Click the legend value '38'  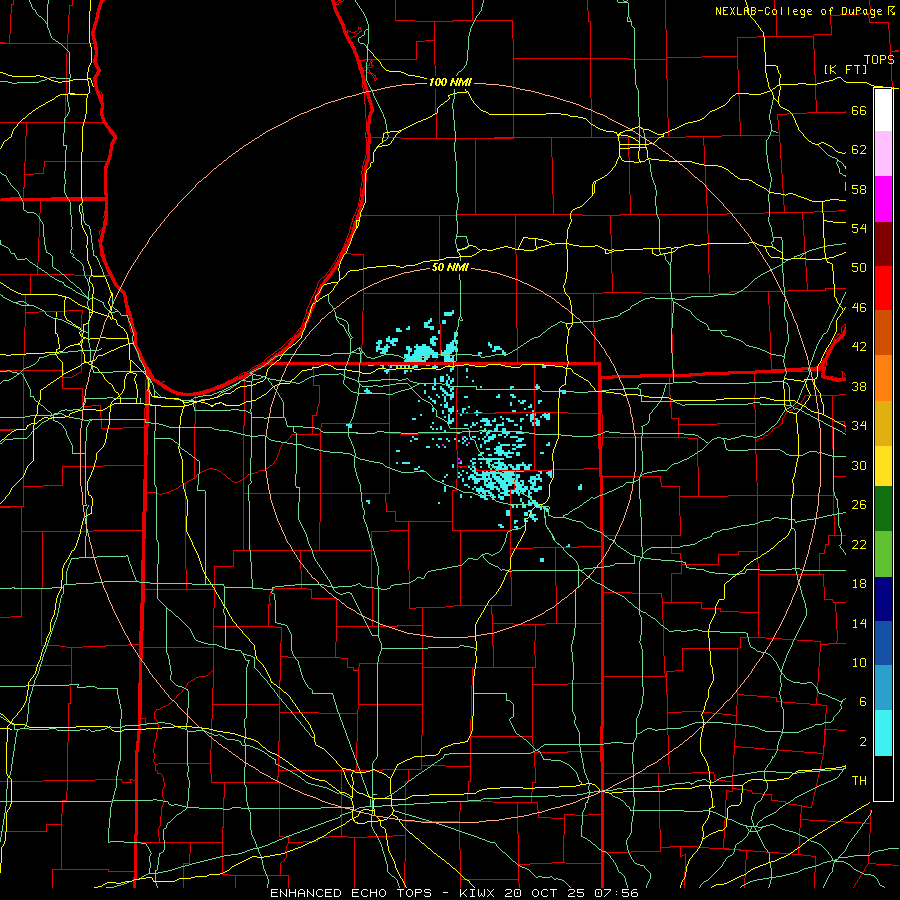click(859, 386)
